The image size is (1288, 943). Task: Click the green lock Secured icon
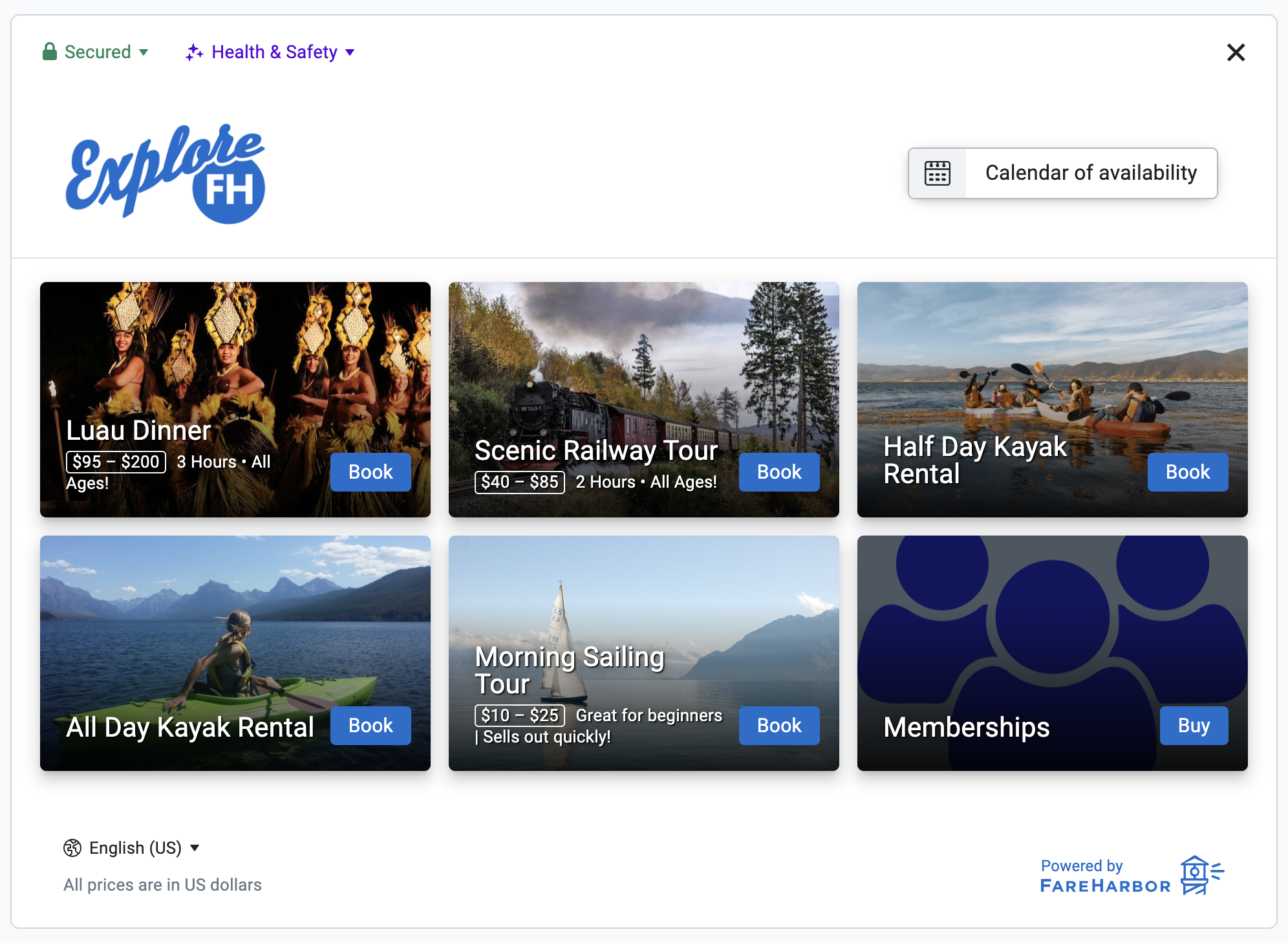[x=50, y=52]
